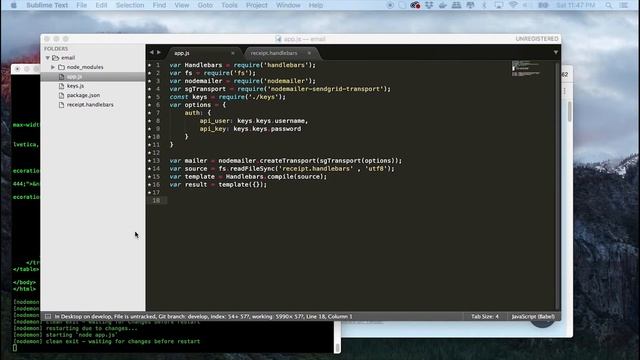Click the Bluetooth menu bar icon
This screenshot has width=640, height=360.
pyautogui.click(x=484, y=5)
